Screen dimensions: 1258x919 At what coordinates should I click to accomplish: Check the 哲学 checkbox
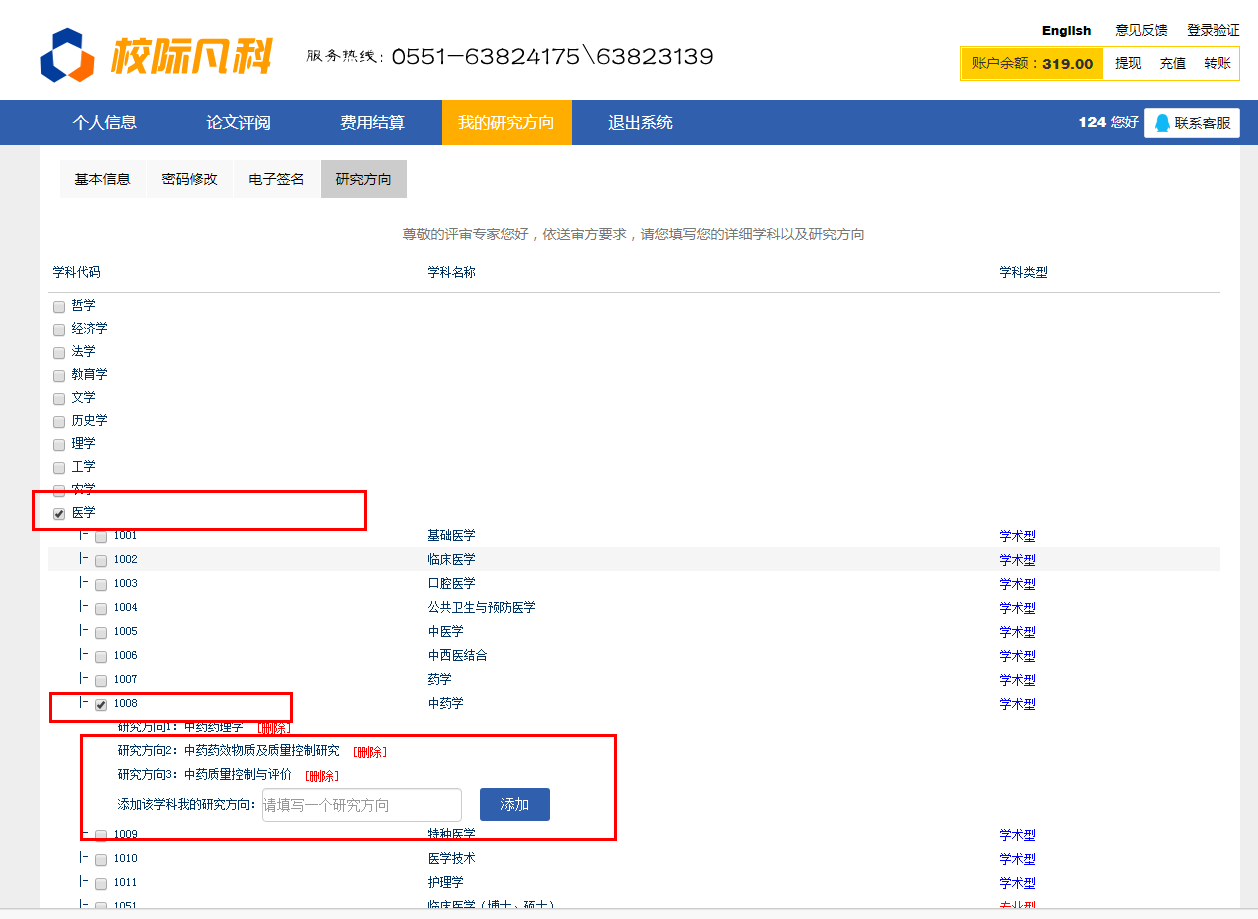59,306
